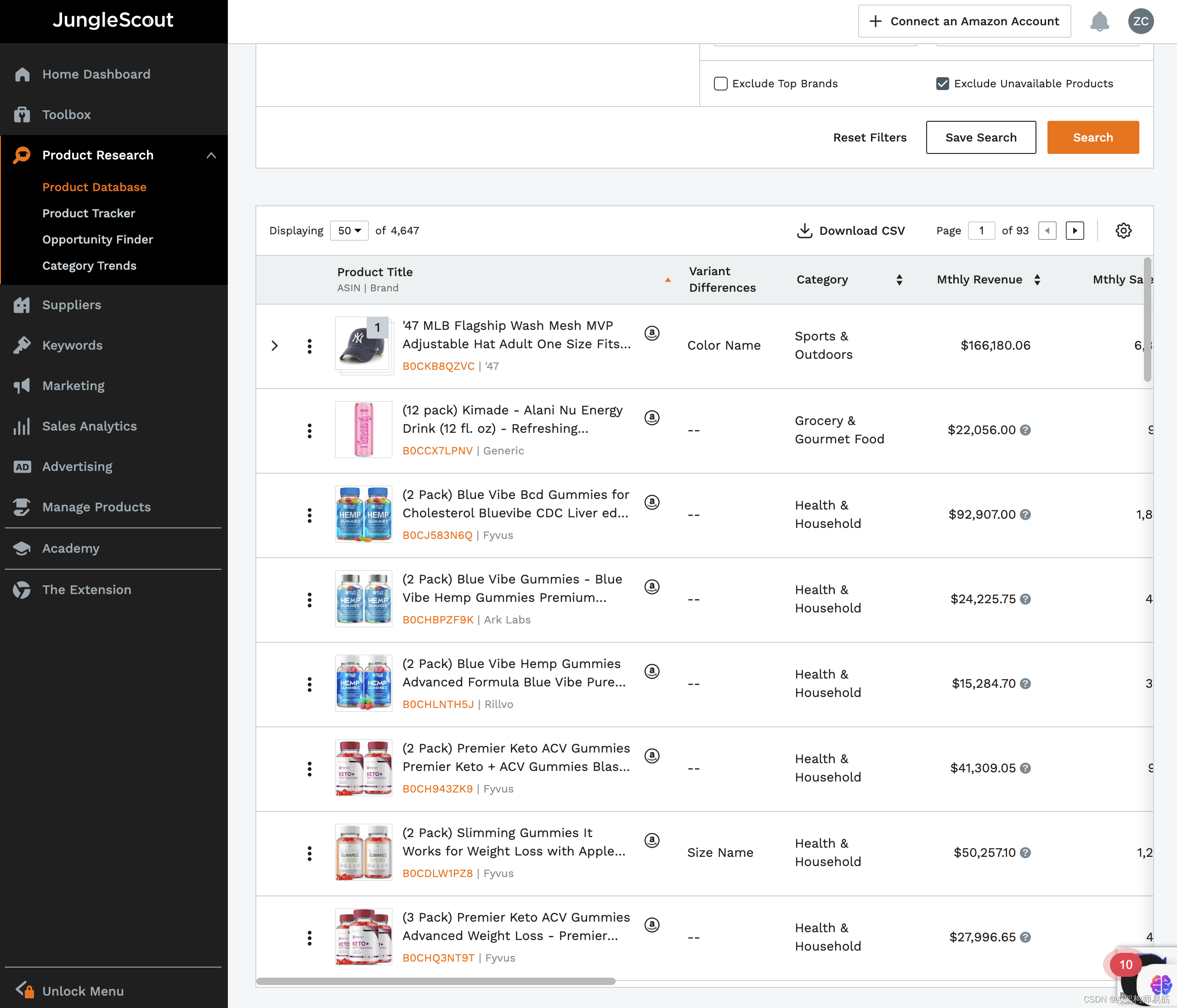Open the Academy section
Image resolution: width=1177 pixels, height=1008 pixels.
coord(70,548)
